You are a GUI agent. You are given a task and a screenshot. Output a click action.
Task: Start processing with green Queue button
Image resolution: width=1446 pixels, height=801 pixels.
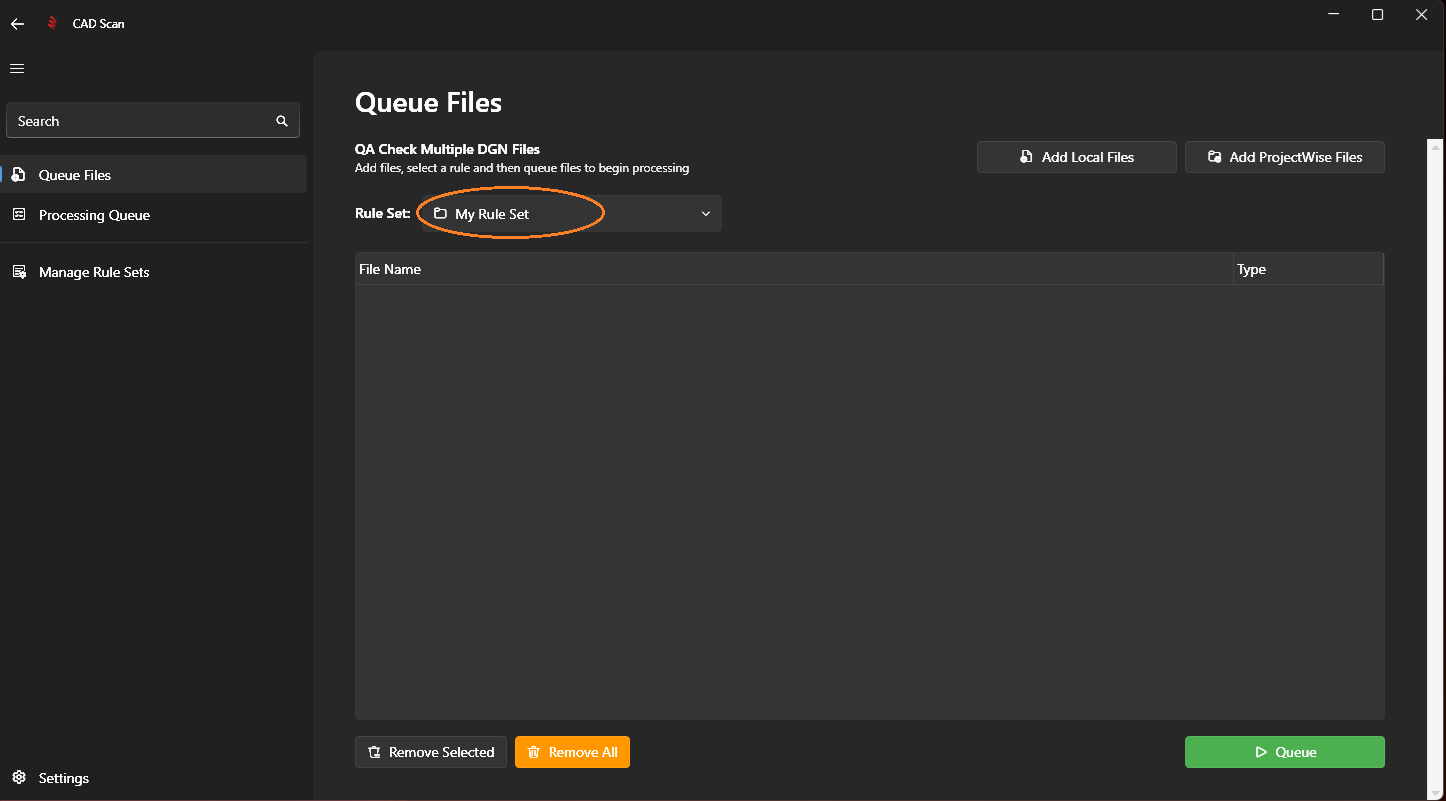point(1284,752)
